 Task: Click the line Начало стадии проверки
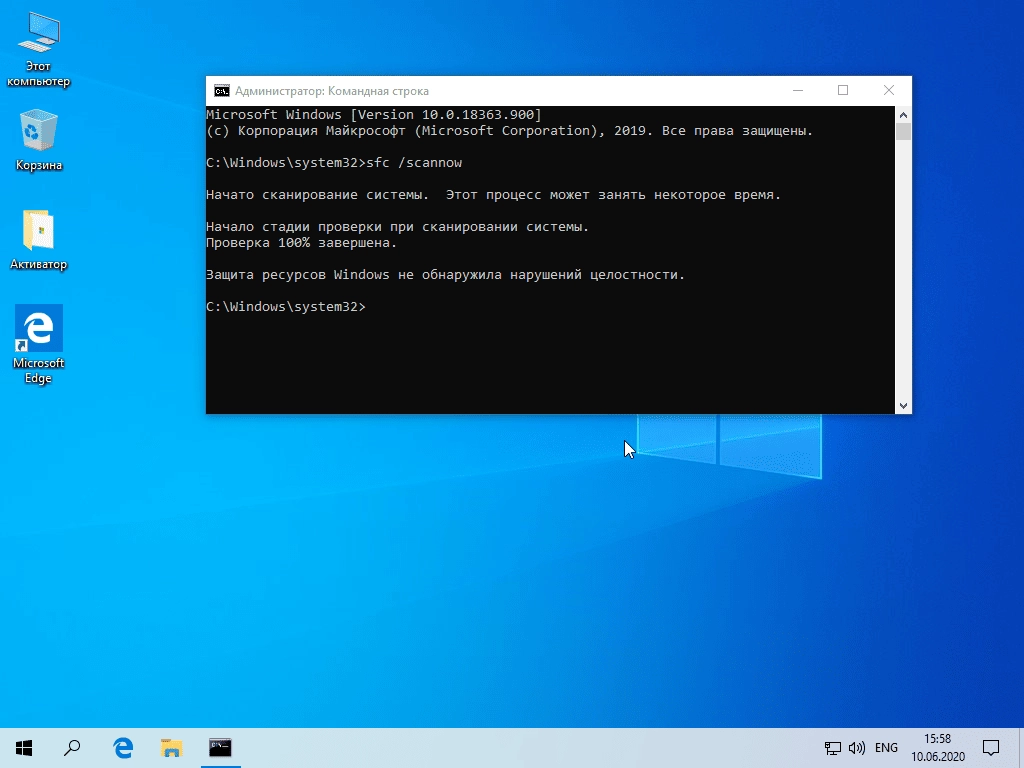coord(397,227)
